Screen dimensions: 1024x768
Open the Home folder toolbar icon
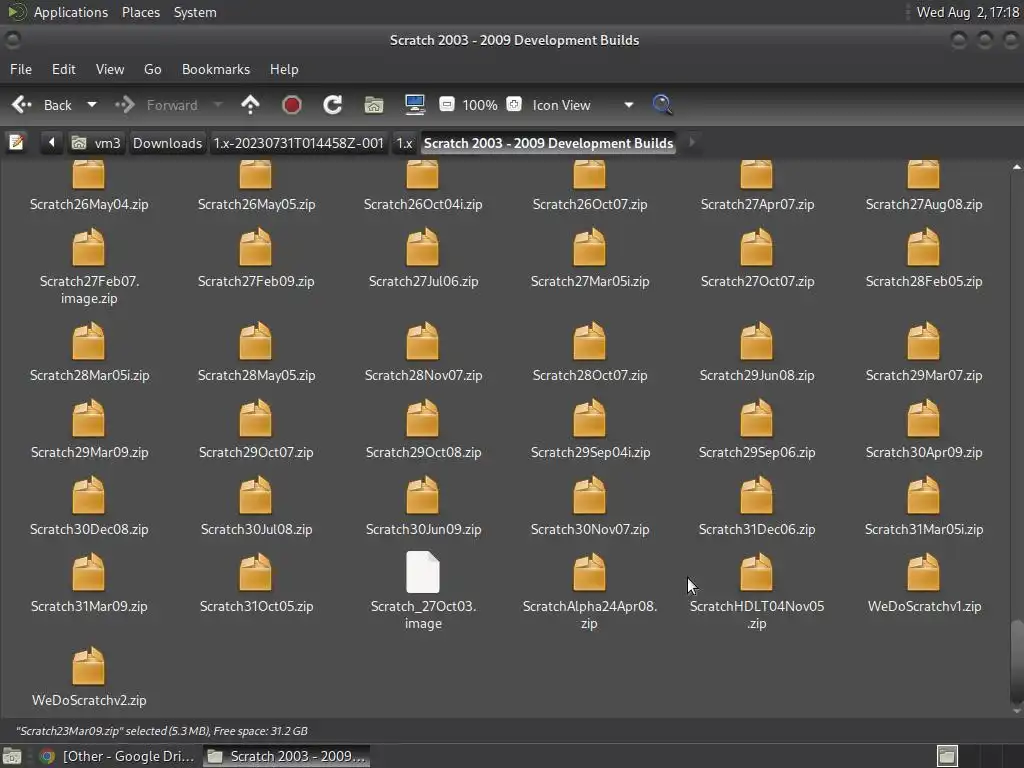[374, 104]
